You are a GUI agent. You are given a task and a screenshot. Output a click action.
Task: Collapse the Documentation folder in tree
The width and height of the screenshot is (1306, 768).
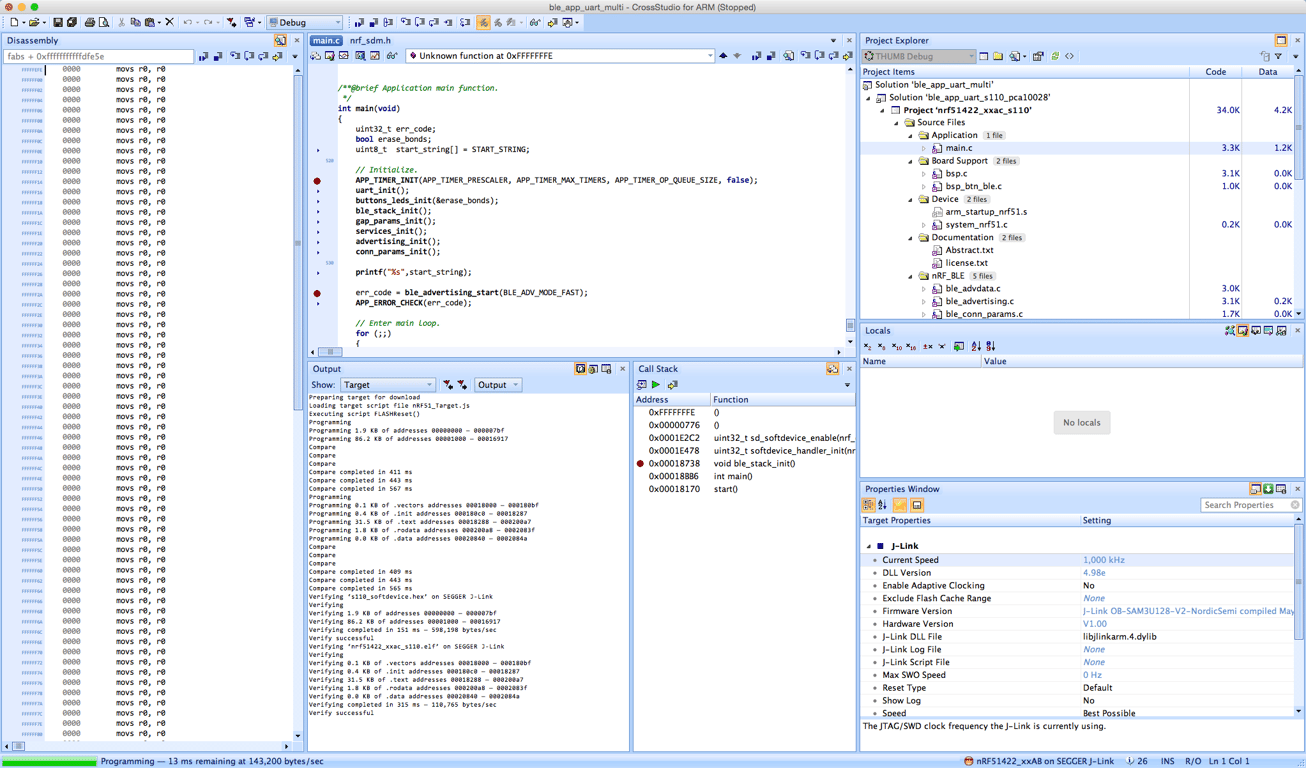911,238
